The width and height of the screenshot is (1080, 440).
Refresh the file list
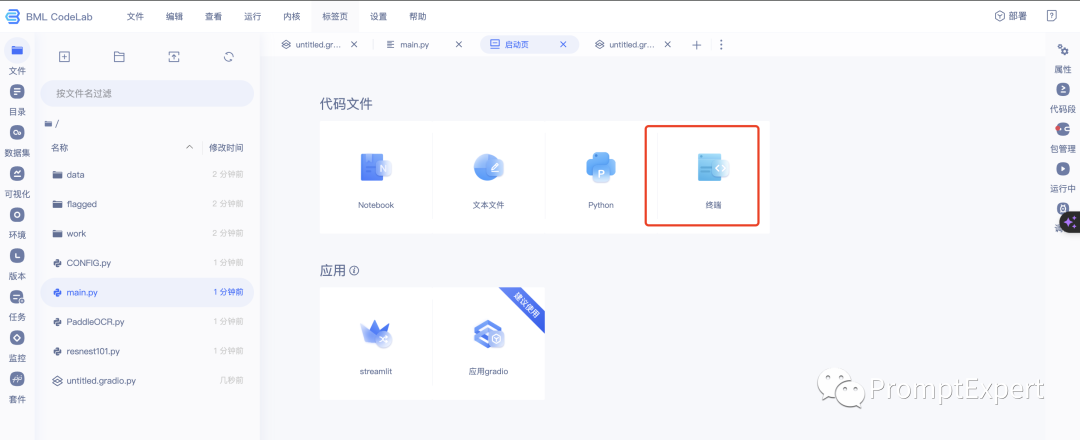point(229,57)
